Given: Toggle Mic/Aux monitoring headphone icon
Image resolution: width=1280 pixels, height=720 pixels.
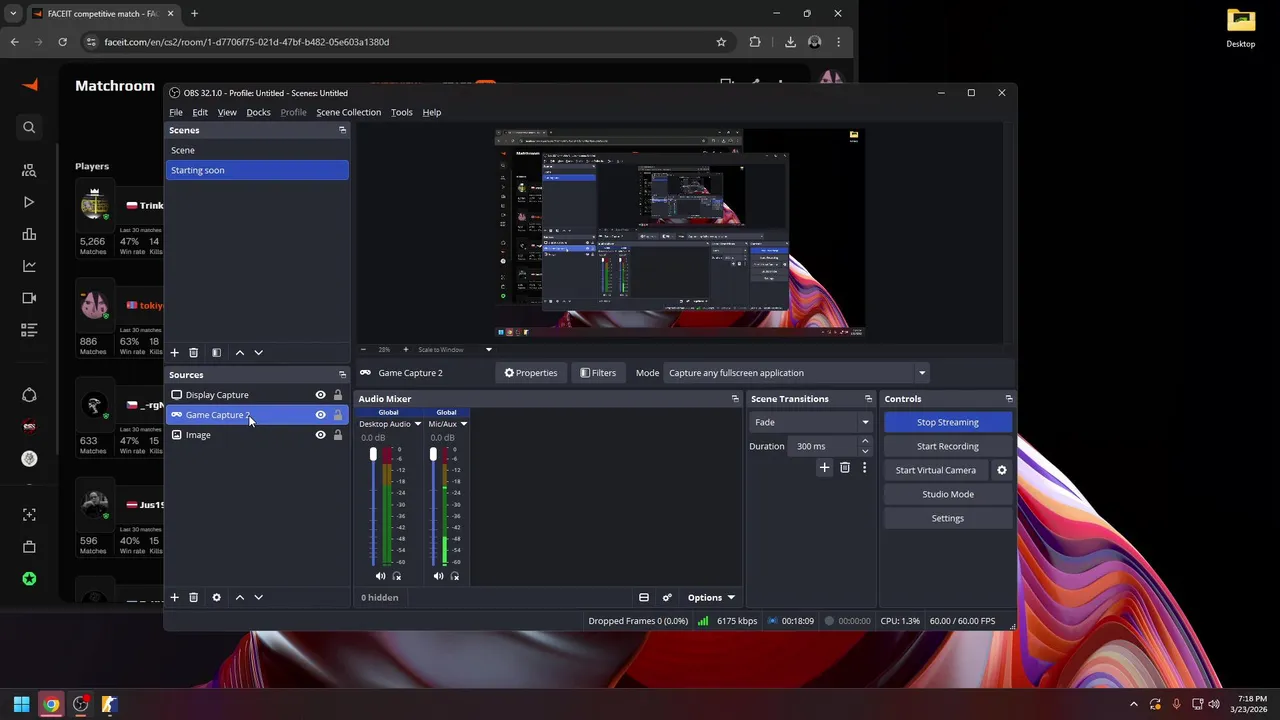Looking at the screenshot, I should click(x=455, y=576).
